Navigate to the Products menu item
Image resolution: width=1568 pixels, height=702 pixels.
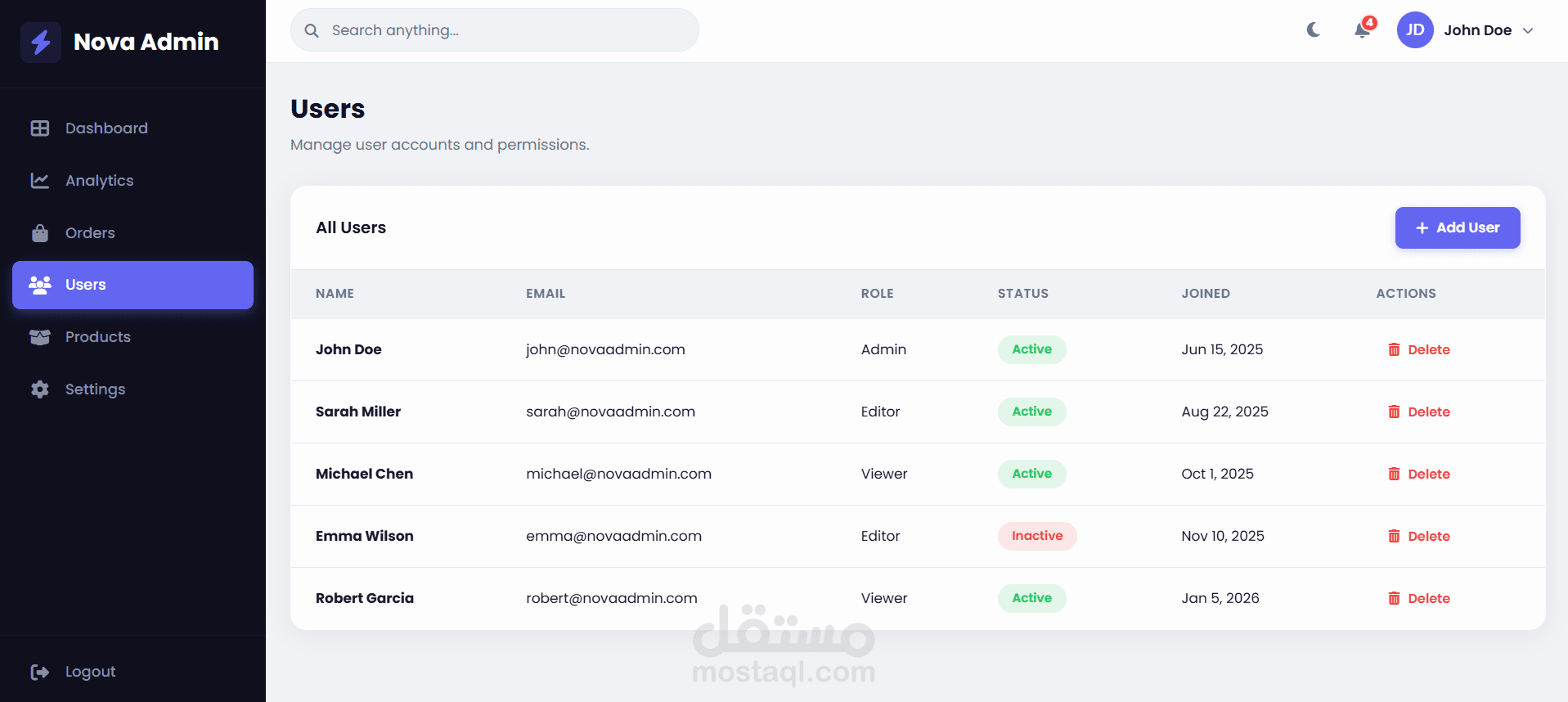[133, 337]
